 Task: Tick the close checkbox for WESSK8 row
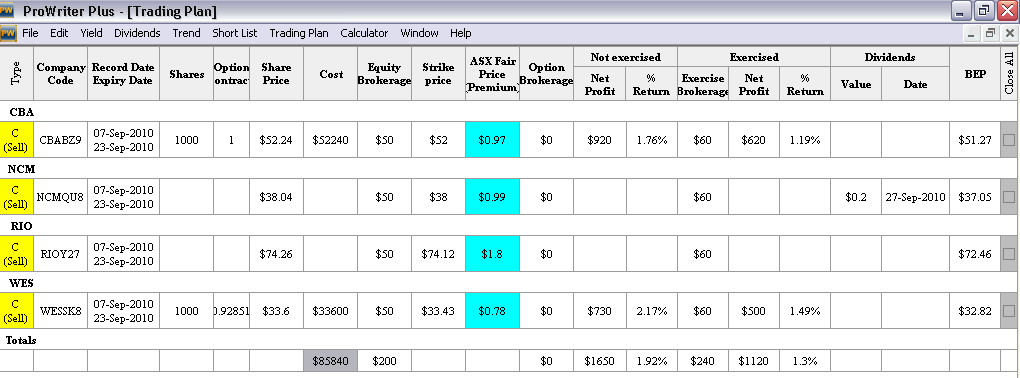(1009, 311)
